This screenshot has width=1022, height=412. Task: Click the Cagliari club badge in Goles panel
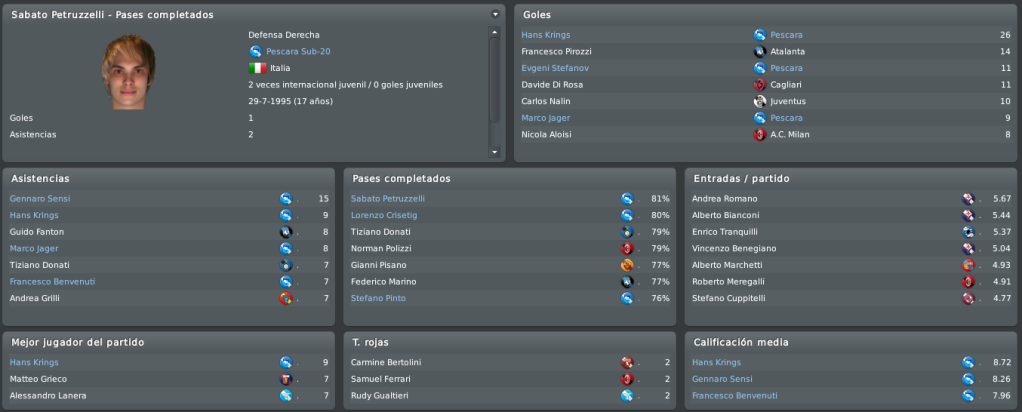click(759, 85)
